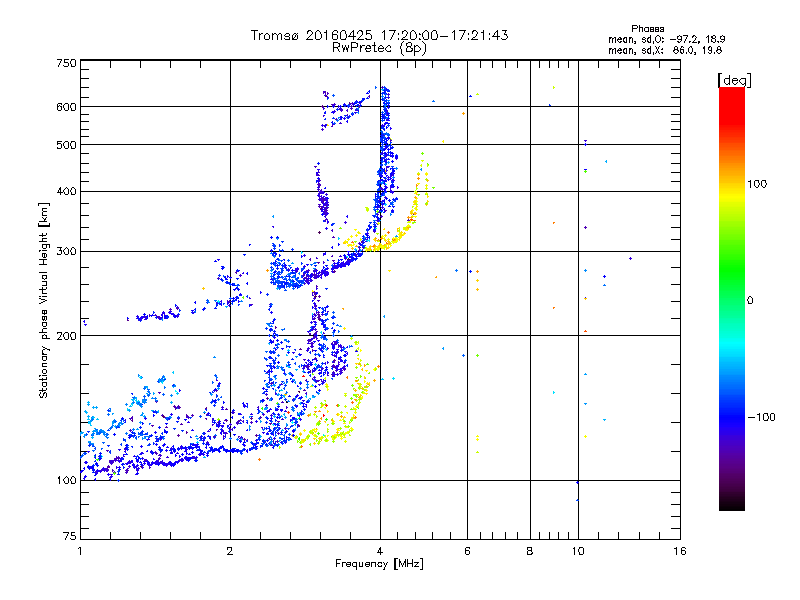Click the 'Frequency [MHz]' axis label
Image resolution: width=800 pixels, height=600 pixels.
pyautogui.click(x=379, y=563)
